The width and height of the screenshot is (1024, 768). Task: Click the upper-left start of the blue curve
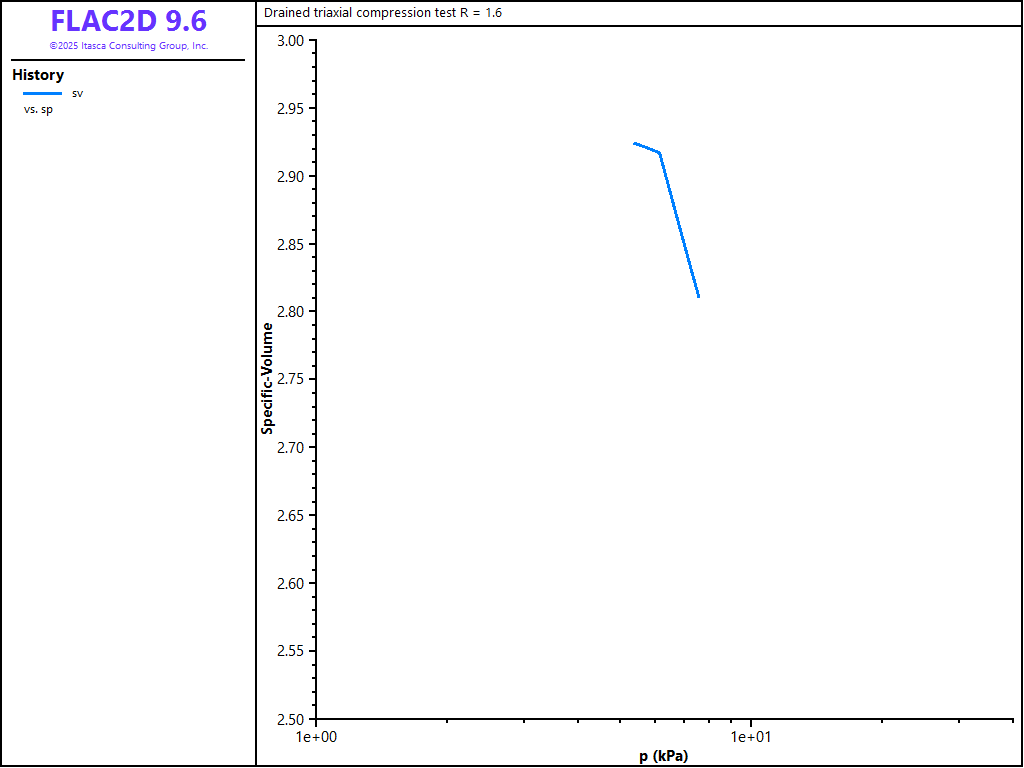click(x=635, y=143)
